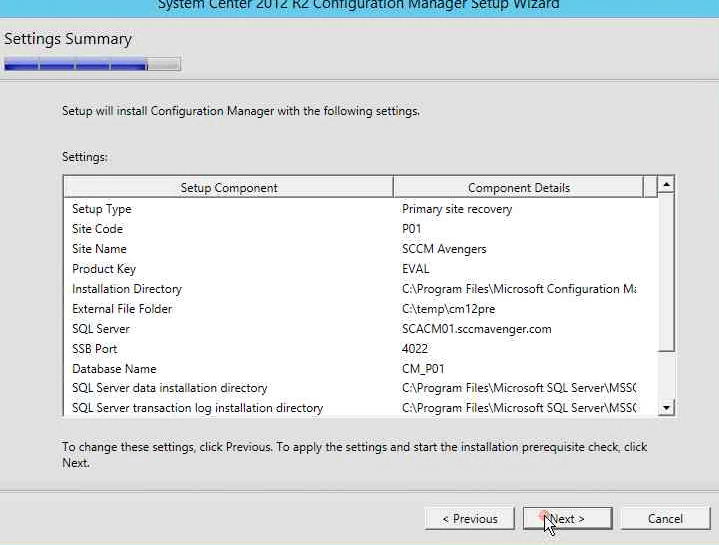Select the SQL Server row
Screen dimensions: 719x545
click(x=360, y=329)
